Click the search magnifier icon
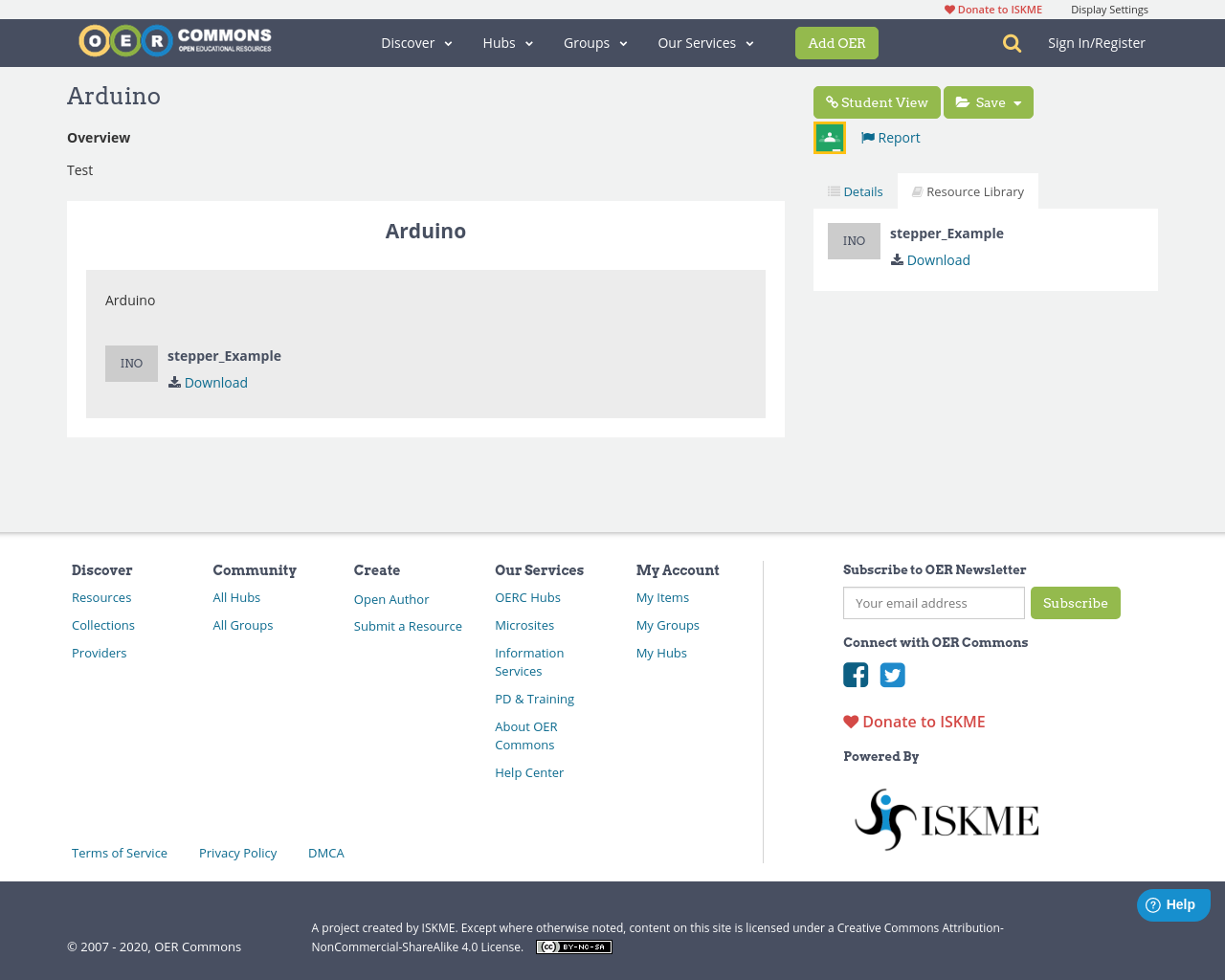Image resolution: width=1225 pixels, height=980 pixels. point(1012,43)
